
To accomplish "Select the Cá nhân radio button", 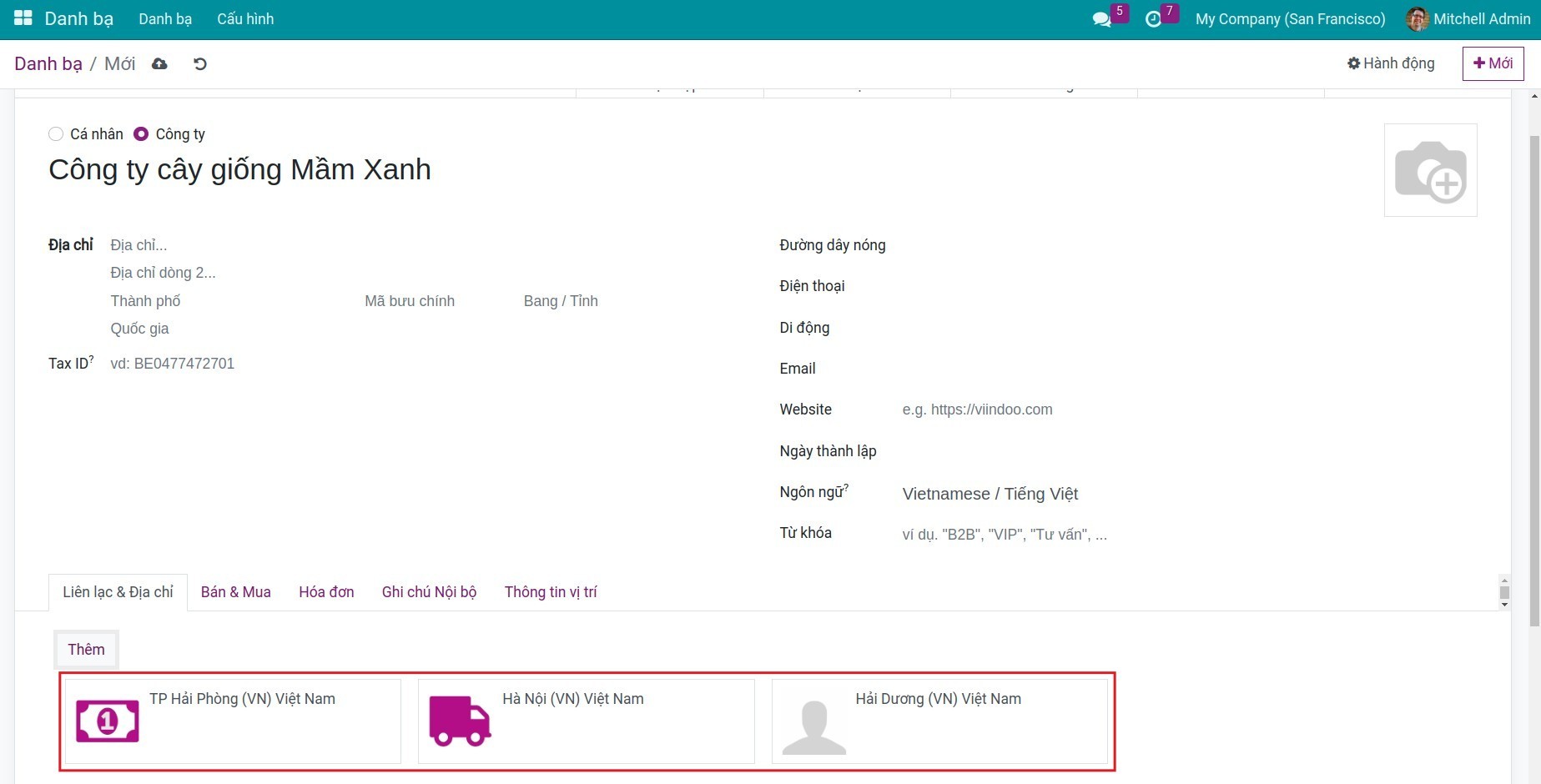I will (56, 134).
